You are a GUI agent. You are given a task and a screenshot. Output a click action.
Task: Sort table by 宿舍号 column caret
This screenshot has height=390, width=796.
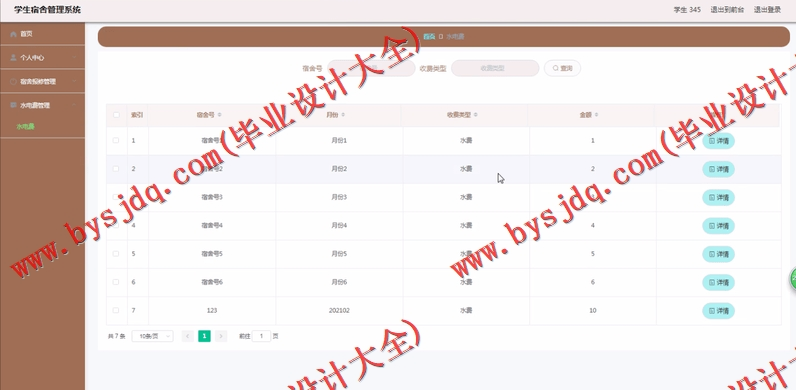point(219,115)
